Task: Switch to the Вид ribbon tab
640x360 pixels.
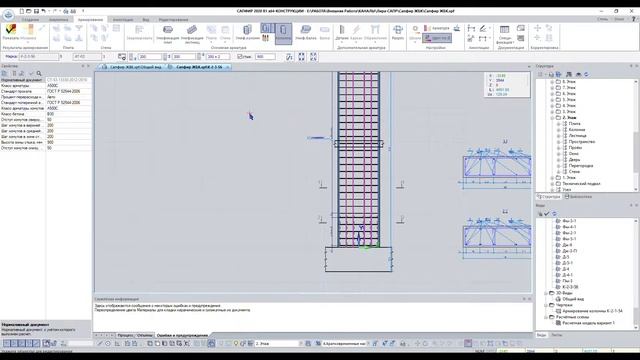Action: [146, 20]
